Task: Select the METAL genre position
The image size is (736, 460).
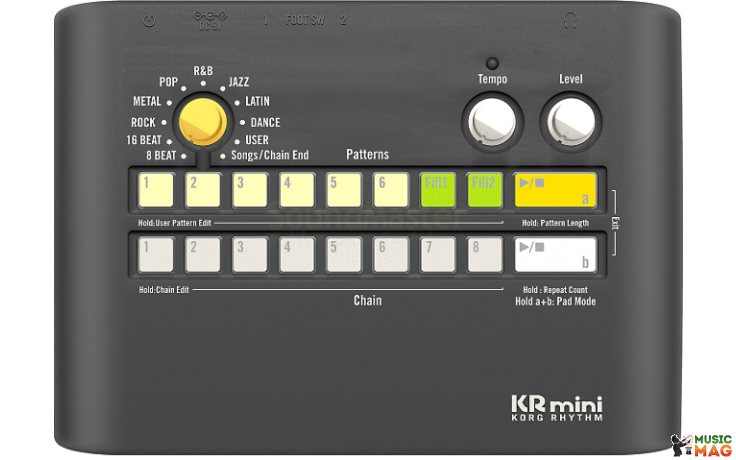Action: tap(147, 101)
